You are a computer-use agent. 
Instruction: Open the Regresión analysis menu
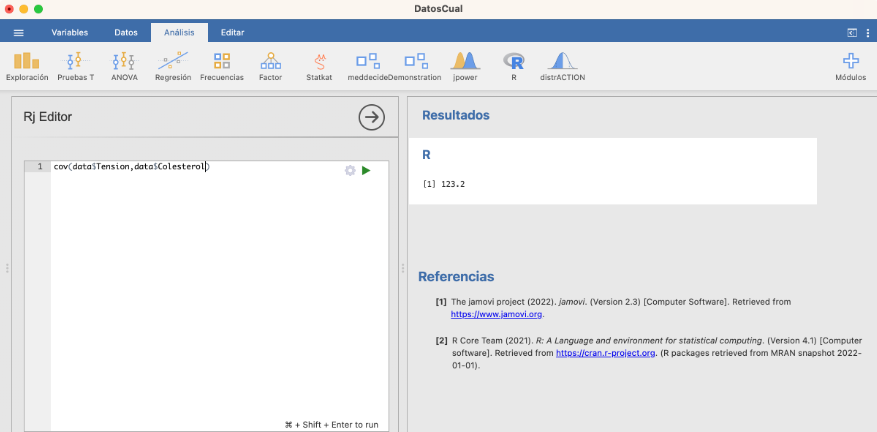point(172,66)
